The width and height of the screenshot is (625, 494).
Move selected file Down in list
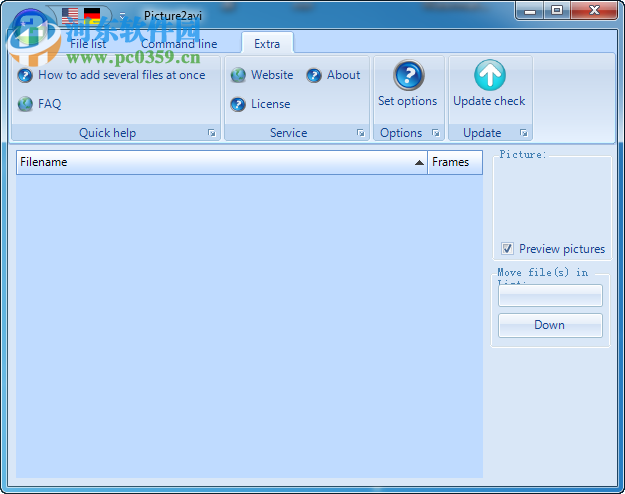tap(550, 325)
